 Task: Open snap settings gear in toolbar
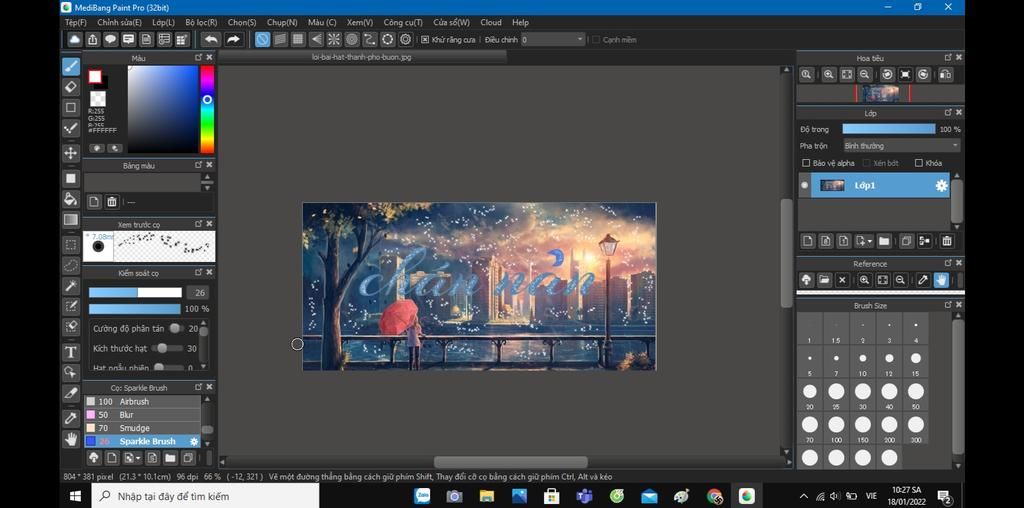[406, 39]
